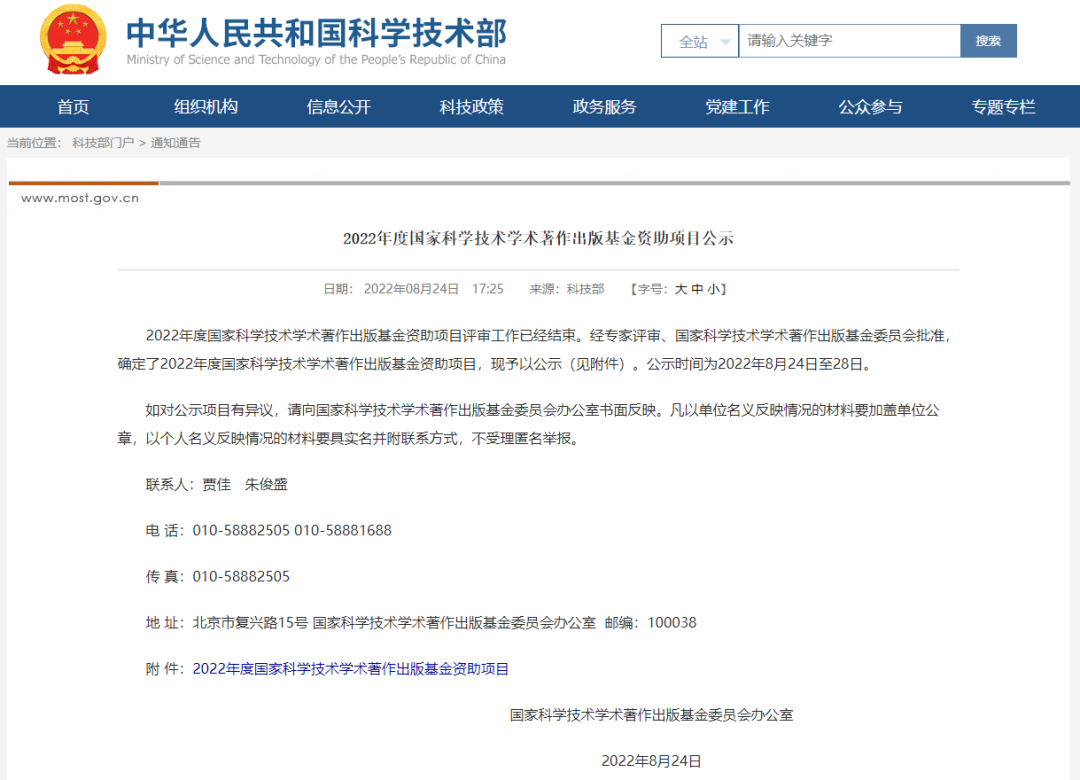Click the 搜索 search button
1080x780 pixels.
988,41
